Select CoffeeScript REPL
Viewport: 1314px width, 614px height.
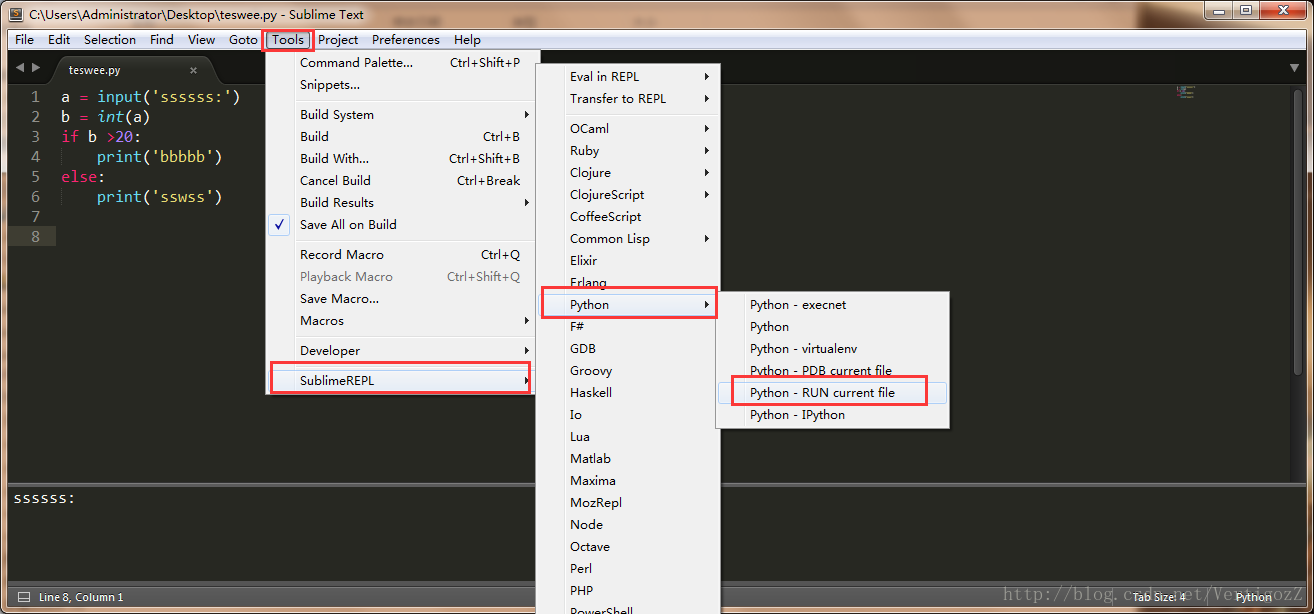coord(629,217)
